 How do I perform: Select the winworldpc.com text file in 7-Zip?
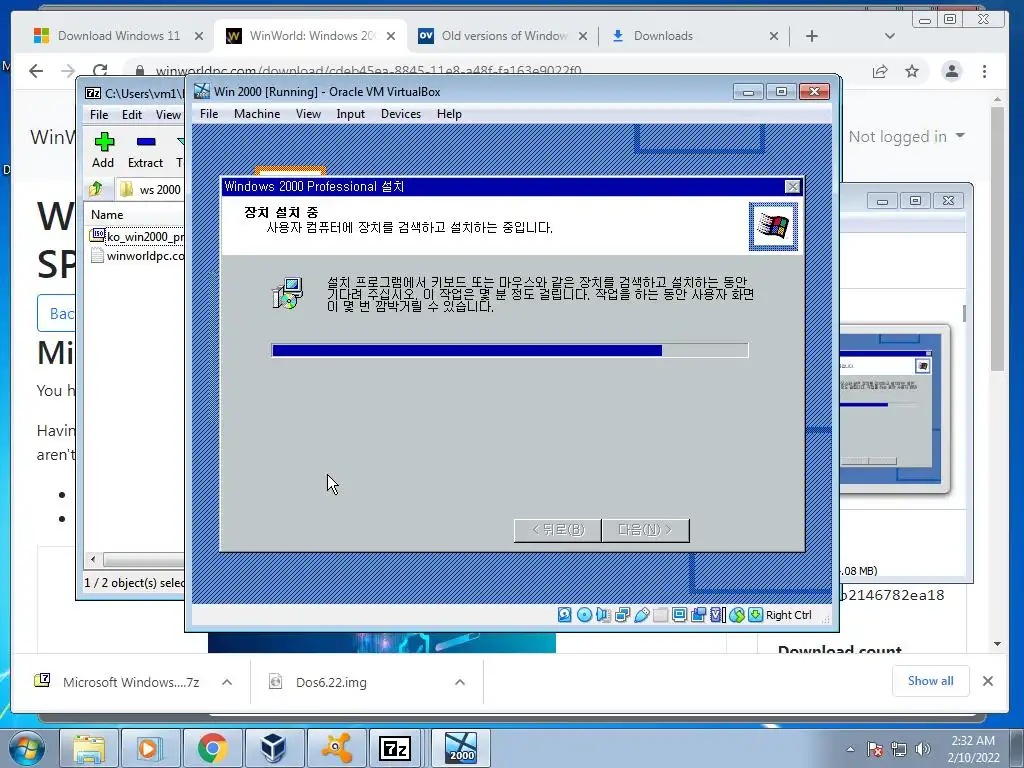[x=138, y=255]
